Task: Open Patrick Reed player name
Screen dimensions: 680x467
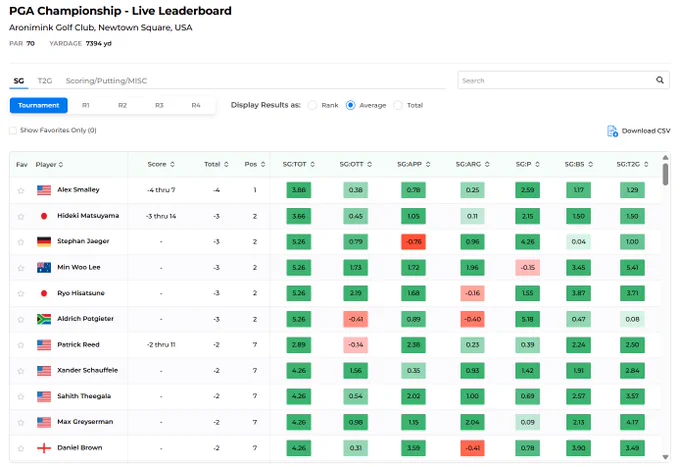Action: point(78,345)
